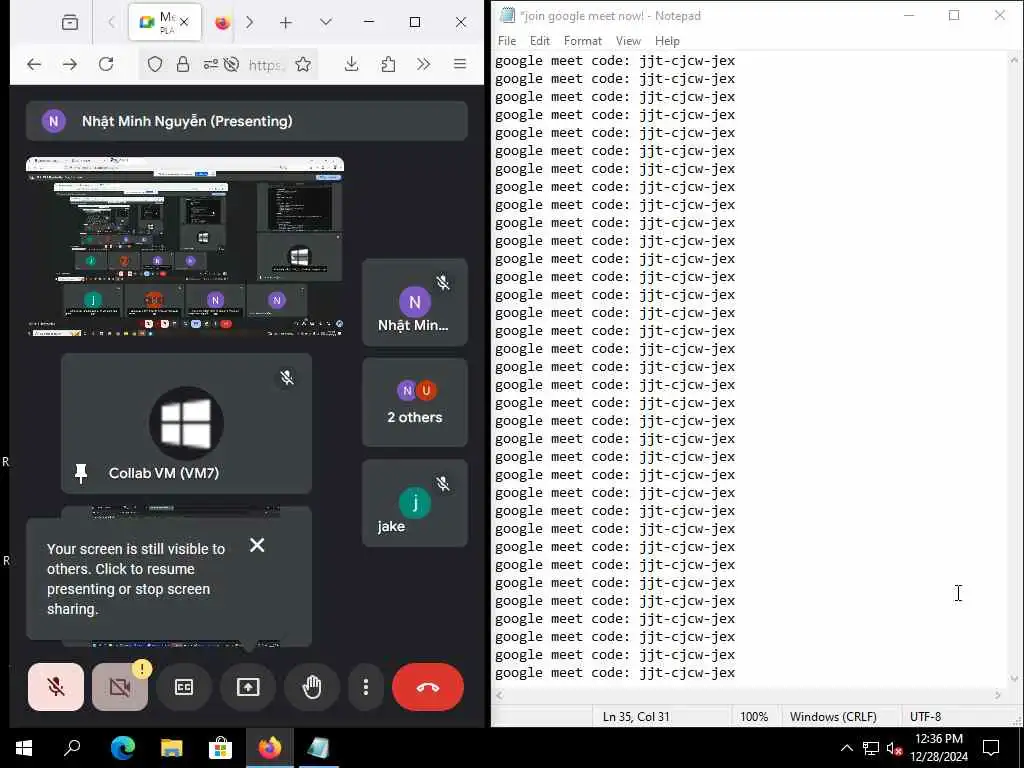Click UTF-8 encoding status entry
The width and height of the screenshot is (1024, 768).
click(x=925, y=716)
